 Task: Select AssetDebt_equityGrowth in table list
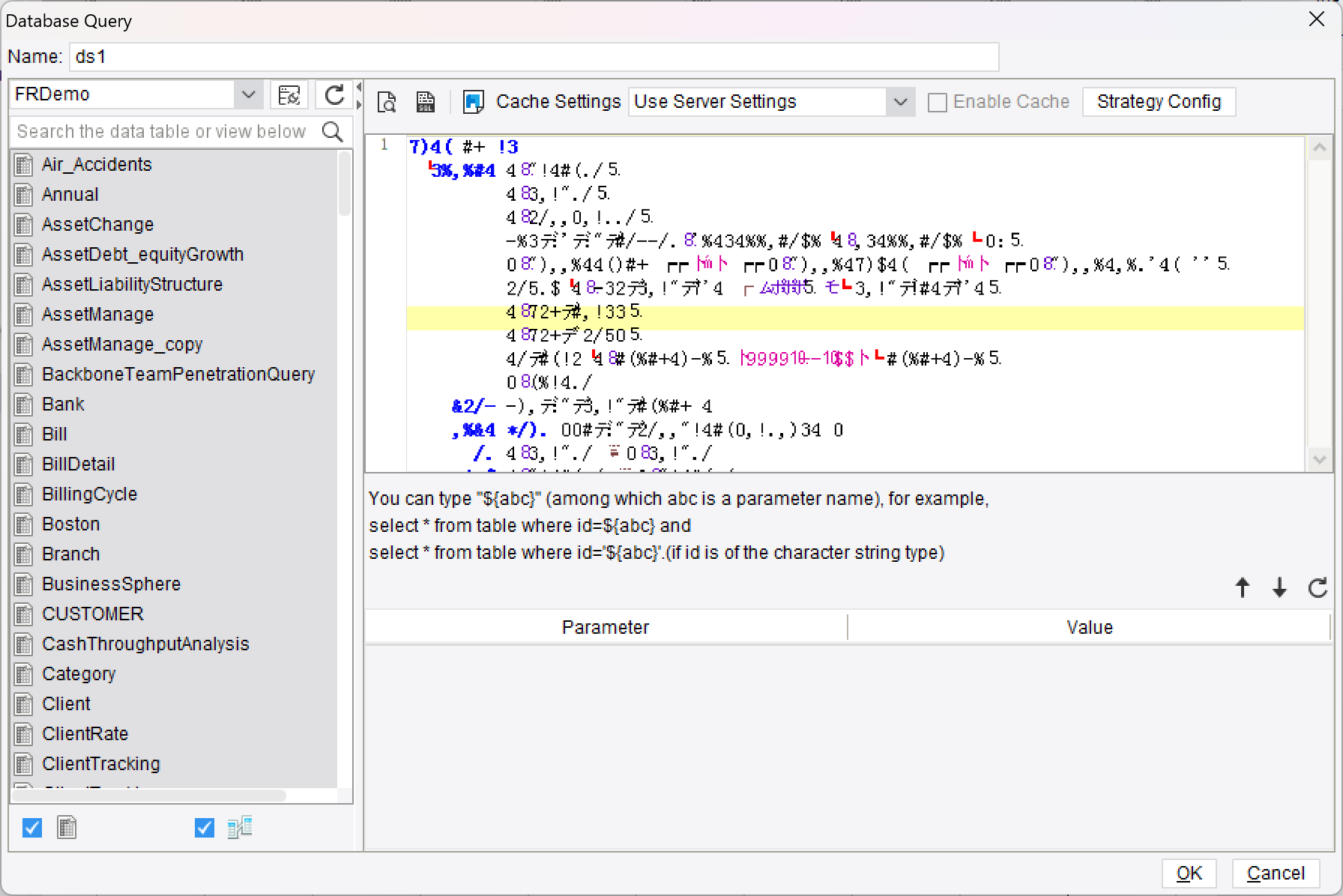[x=142, y=255]
